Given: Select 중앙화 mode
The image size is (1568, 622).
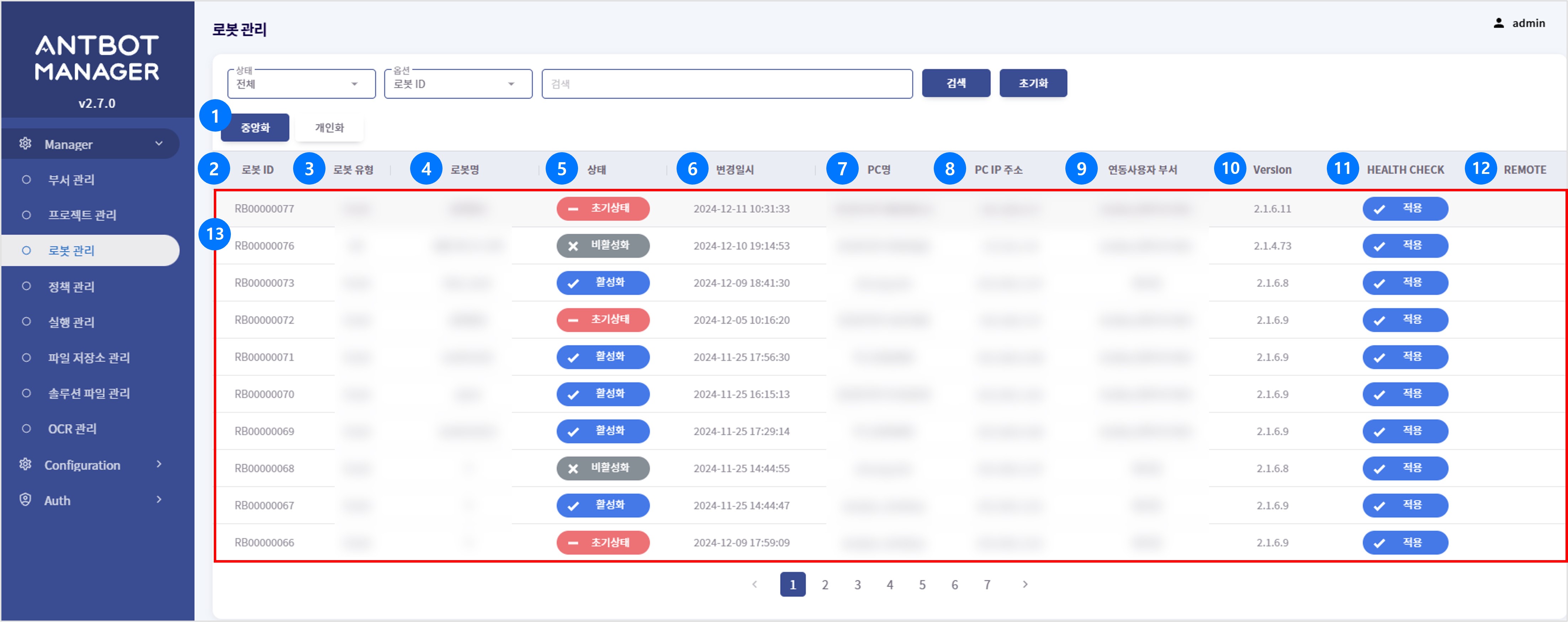Looking at the screenshot, I should click(254, 127).
